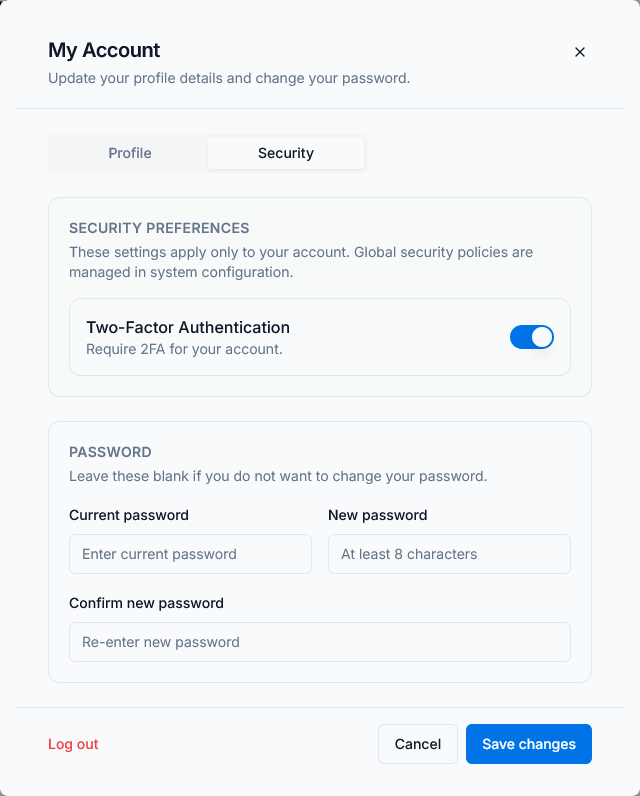
Task: Save changes to the account
Action: (529, 744)
